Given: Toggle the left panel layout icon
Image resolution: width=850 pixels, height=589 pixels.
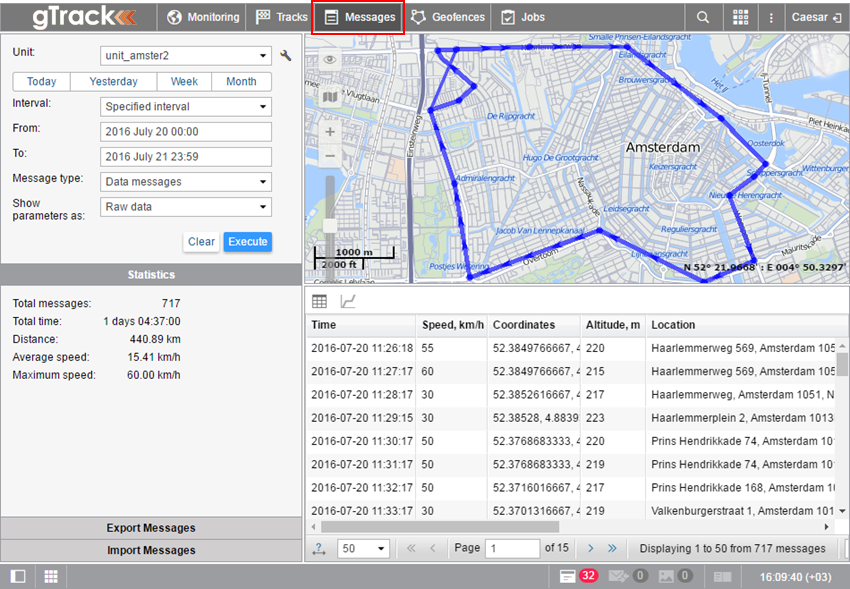Looking at the screenshot, I should tap(18, 576).
